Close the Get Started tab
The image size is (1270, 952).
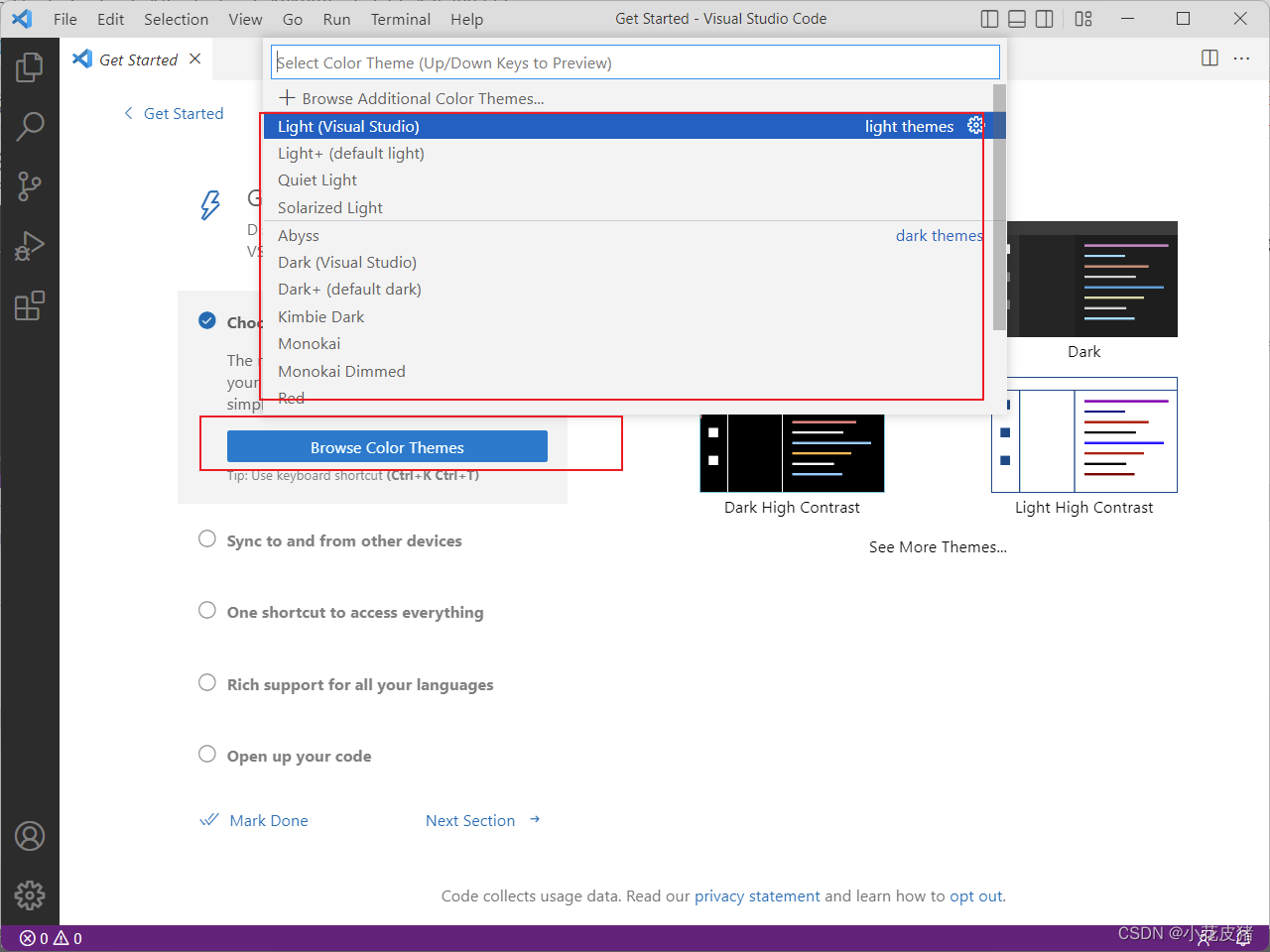click(195, 59)
